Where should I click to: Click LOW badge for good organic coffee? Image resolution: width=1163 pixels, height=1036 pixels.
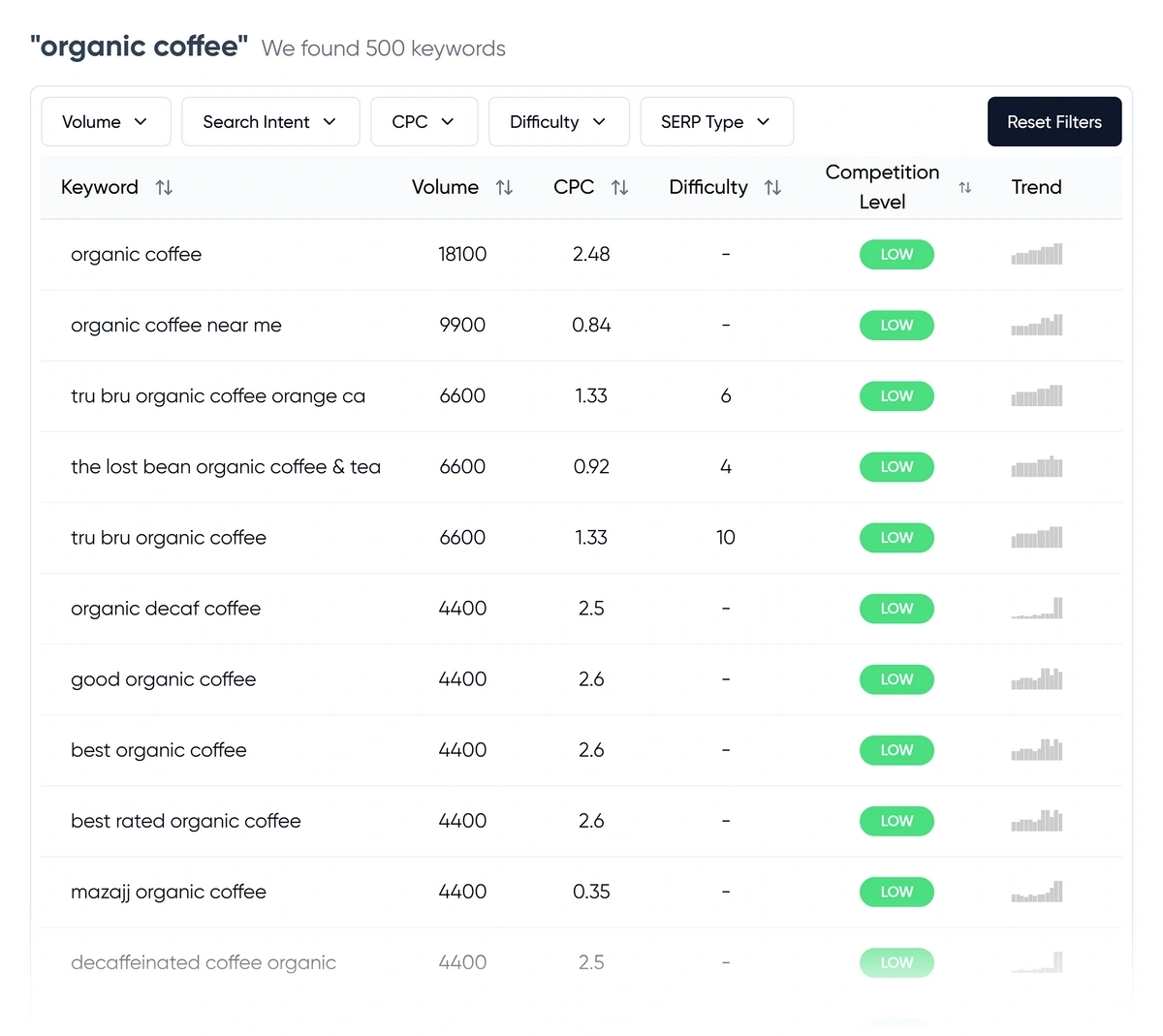click(x=896, y=679)
